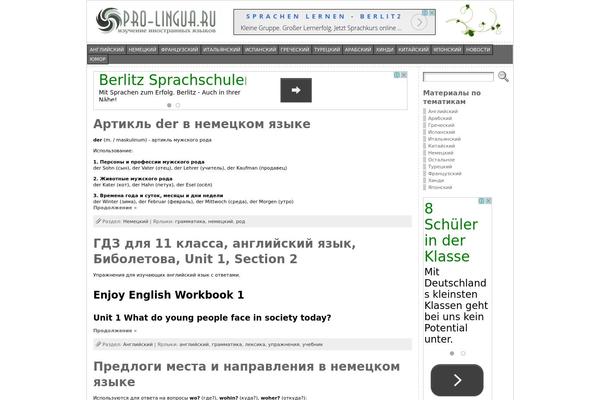
Task: Click the 'Berlitz Sprachschulen' ad headline
Action: click(x=172, y=80)
